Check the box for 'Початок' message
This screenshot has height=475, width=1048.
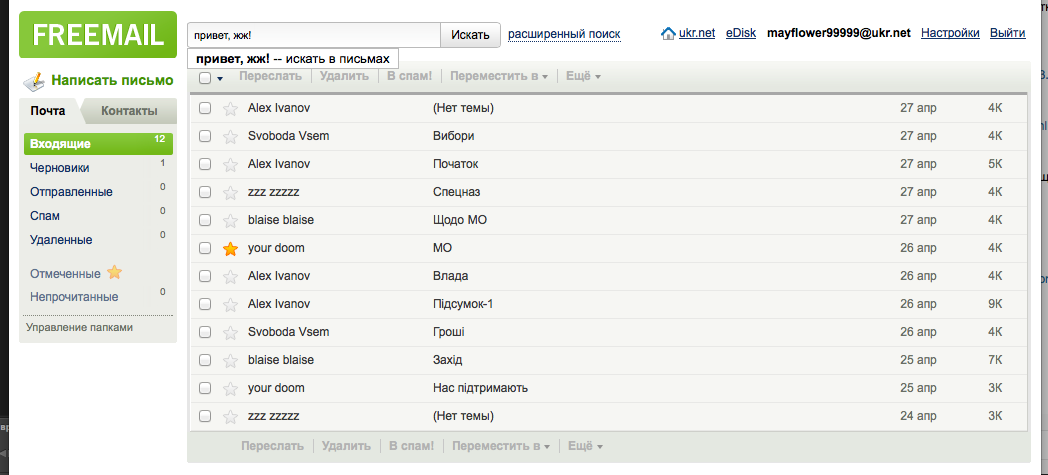205,164
